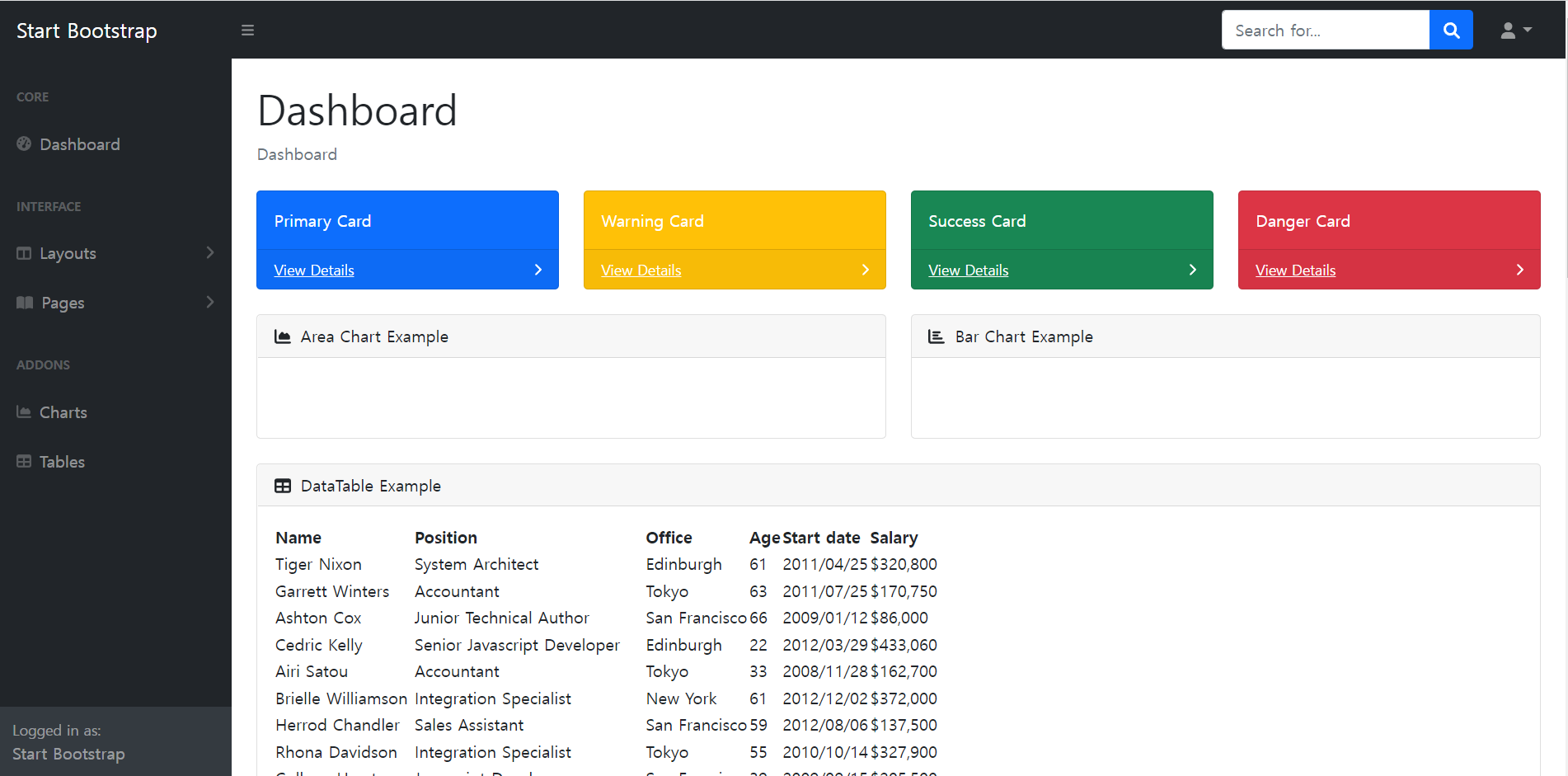Click the Start Bootstrap brand link
The width and height of the screenshot is (1568, 776).
point(87,31)
